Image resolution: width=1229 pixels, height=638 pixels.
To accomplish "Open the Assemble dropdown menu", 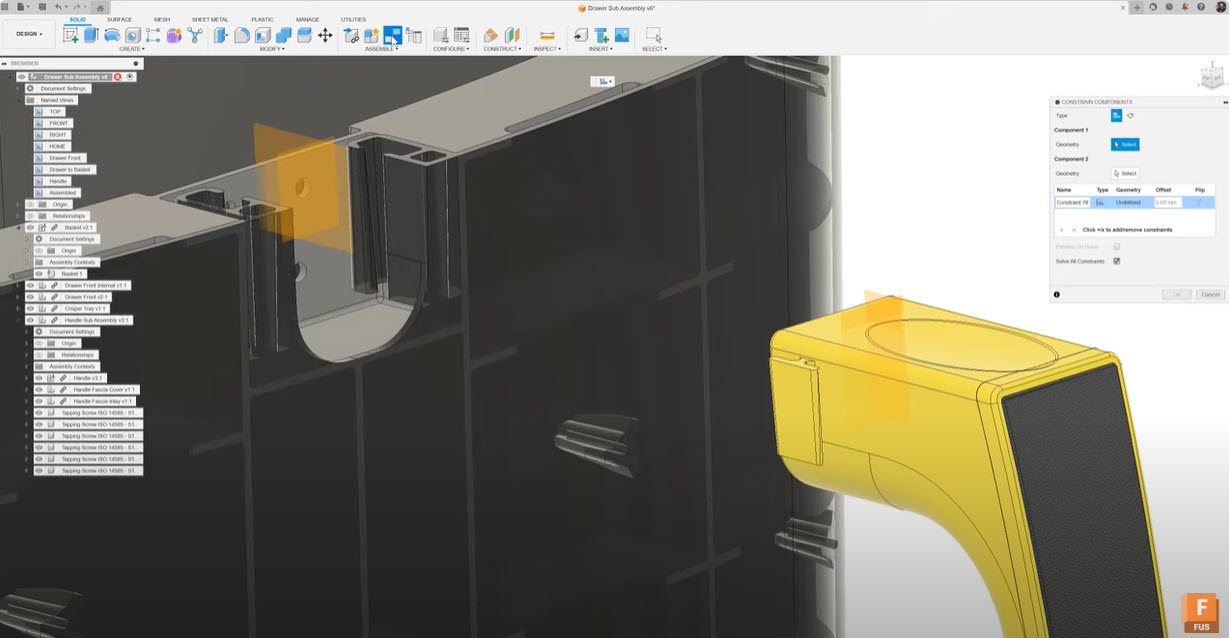I will point(381,49).
